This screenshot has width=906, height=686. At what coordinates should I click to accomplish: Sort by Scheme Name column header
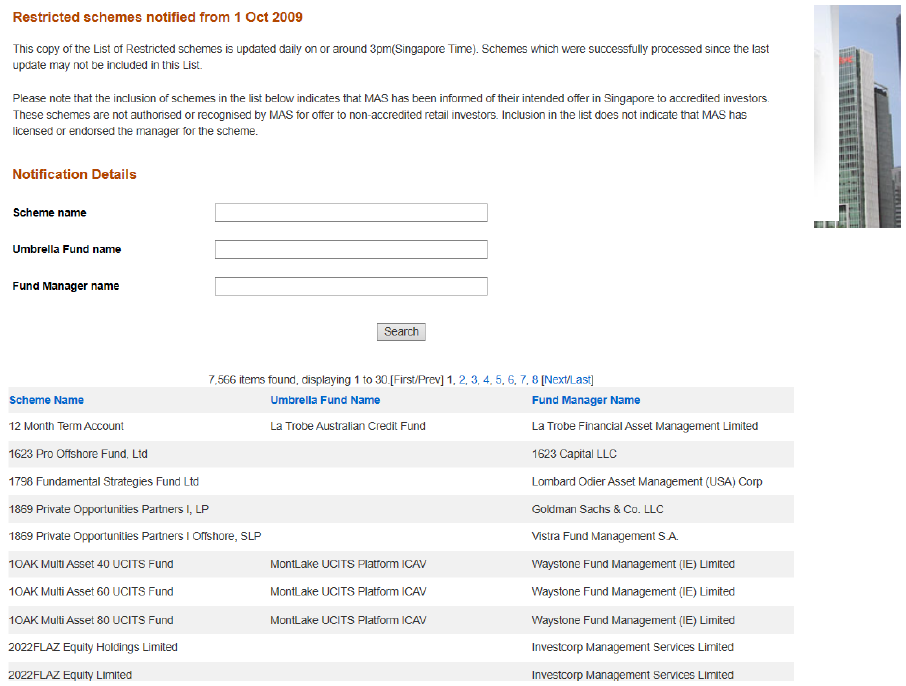pyautogui.click(x=46, y=400)
